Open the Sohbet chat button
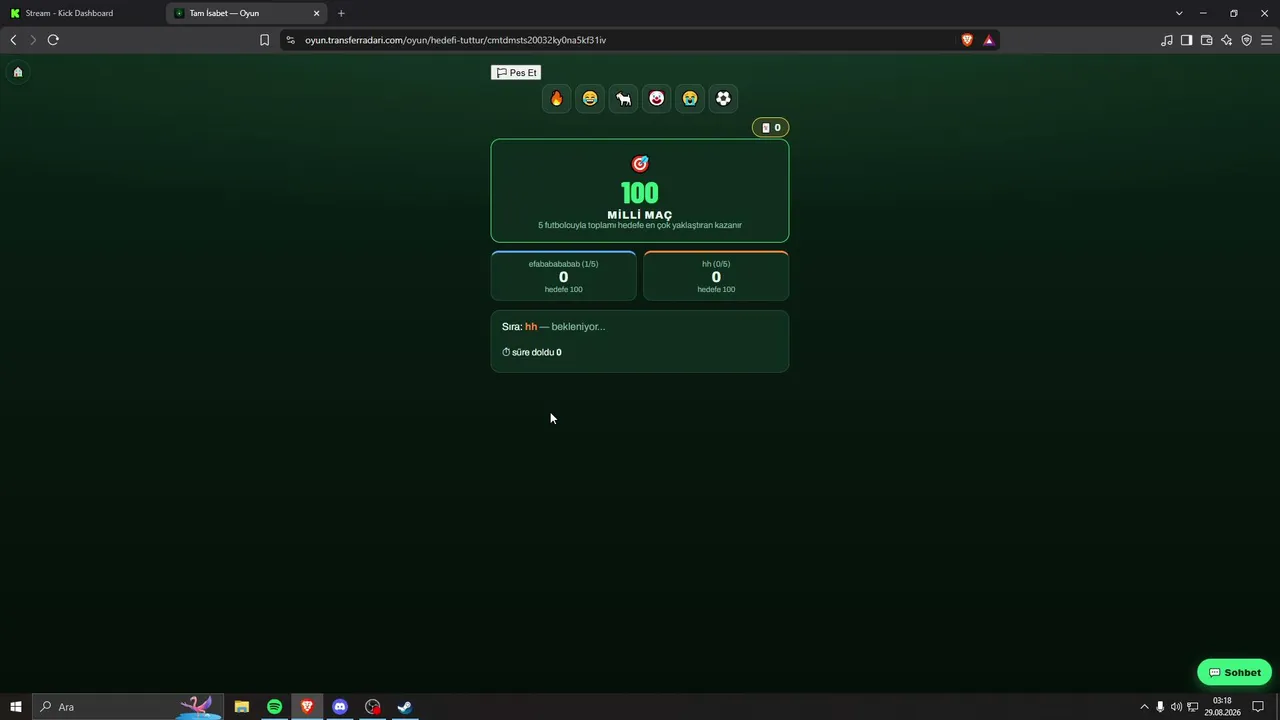This screenshot has height=720, width=1280. point(1234,672)
